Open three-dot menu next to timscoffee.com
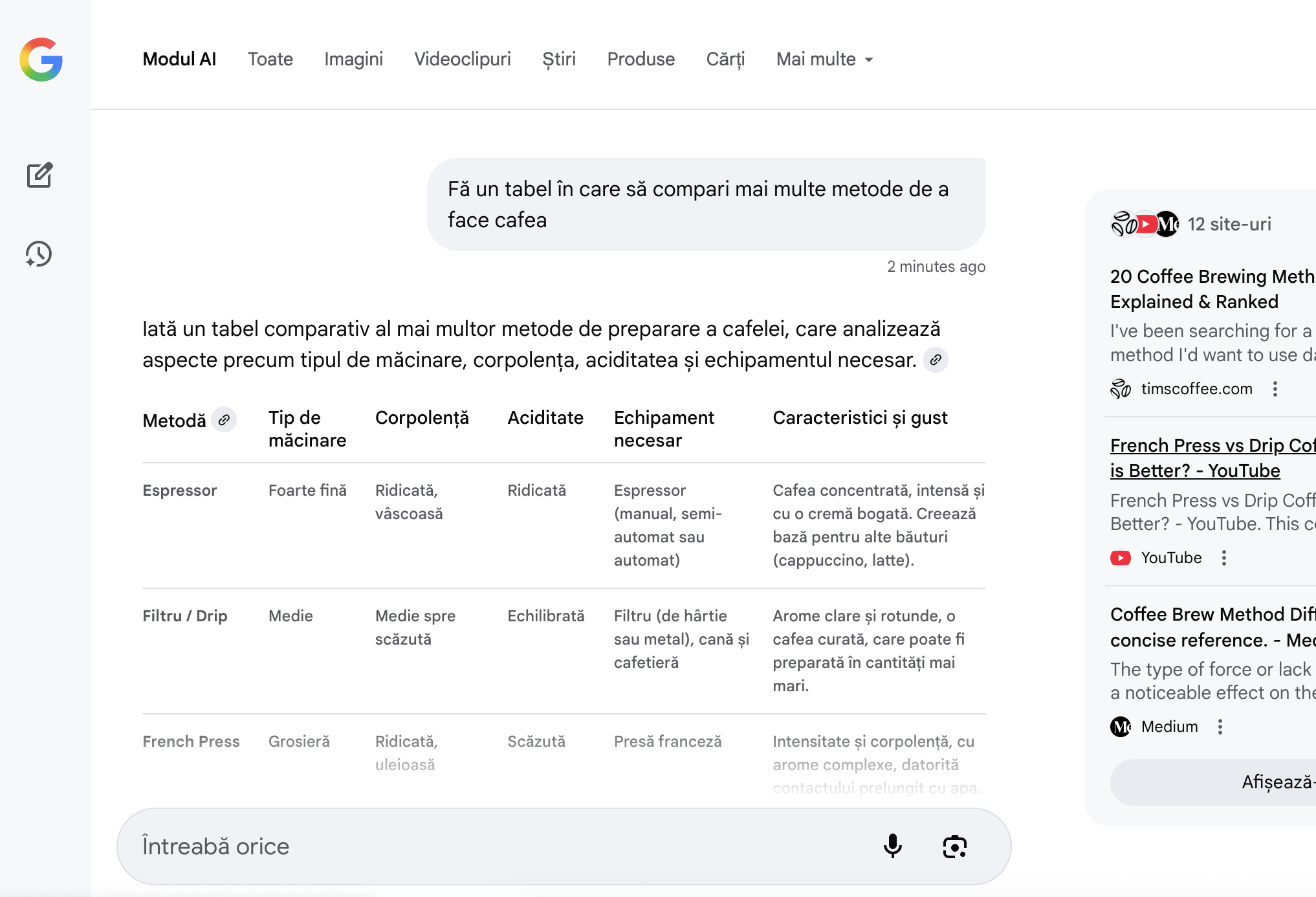Screen dimensions: 1316x897 [1275, 389]
